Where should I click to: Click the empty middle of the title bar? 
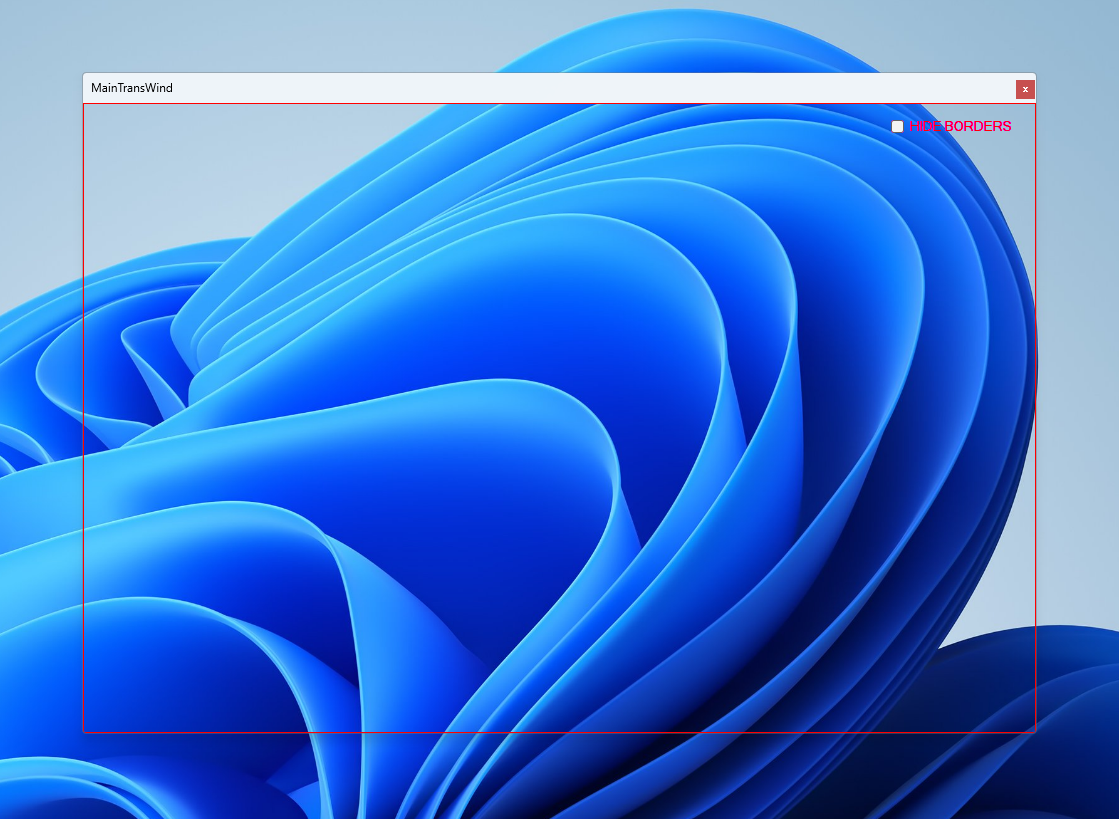(x=560, y=88)
